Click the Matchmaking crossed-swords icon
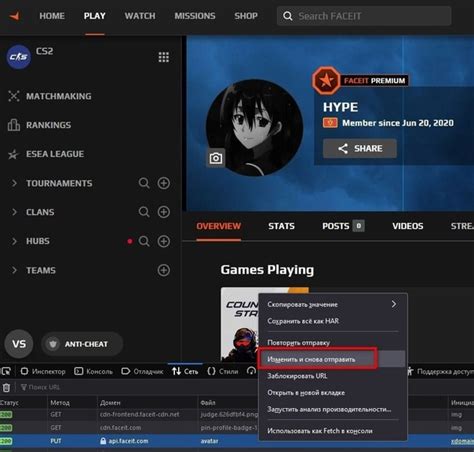Viewport: 474px width, 452px height. 14,96
